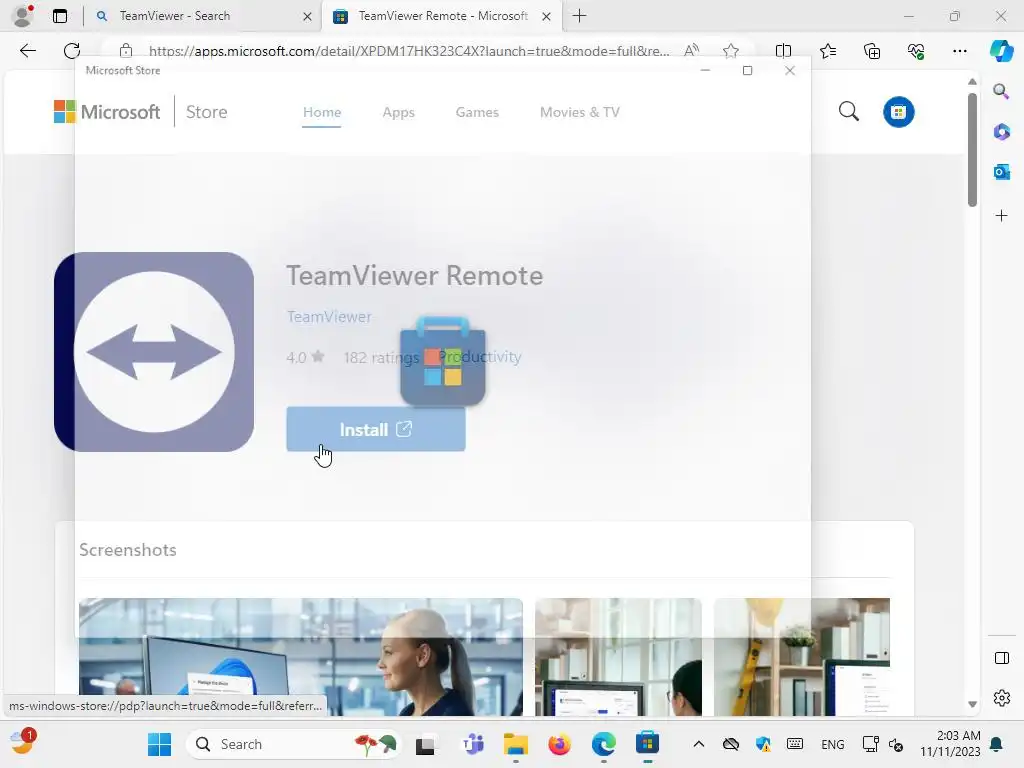The width and height of the screenshot is (1024, 768).
Task: Go back using the browser back arrow
Action: (x=27, y=51)
